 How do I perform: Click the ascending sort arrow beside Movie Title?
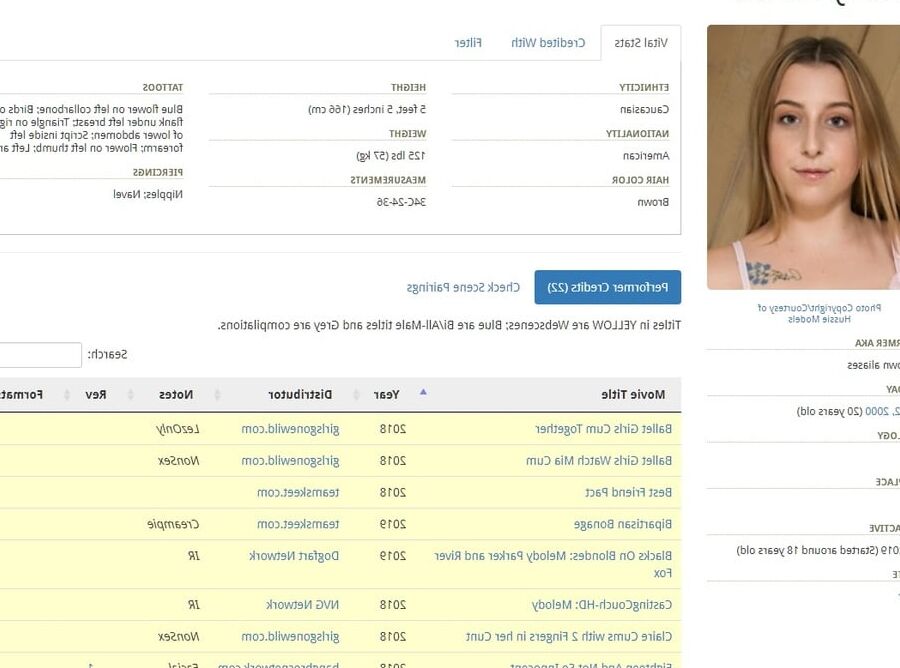(x=423, y=393)
